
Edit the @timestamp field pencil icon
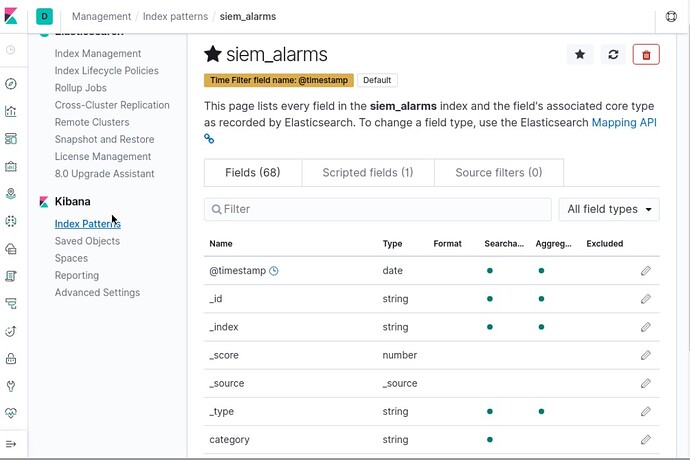tap(646, 271)
